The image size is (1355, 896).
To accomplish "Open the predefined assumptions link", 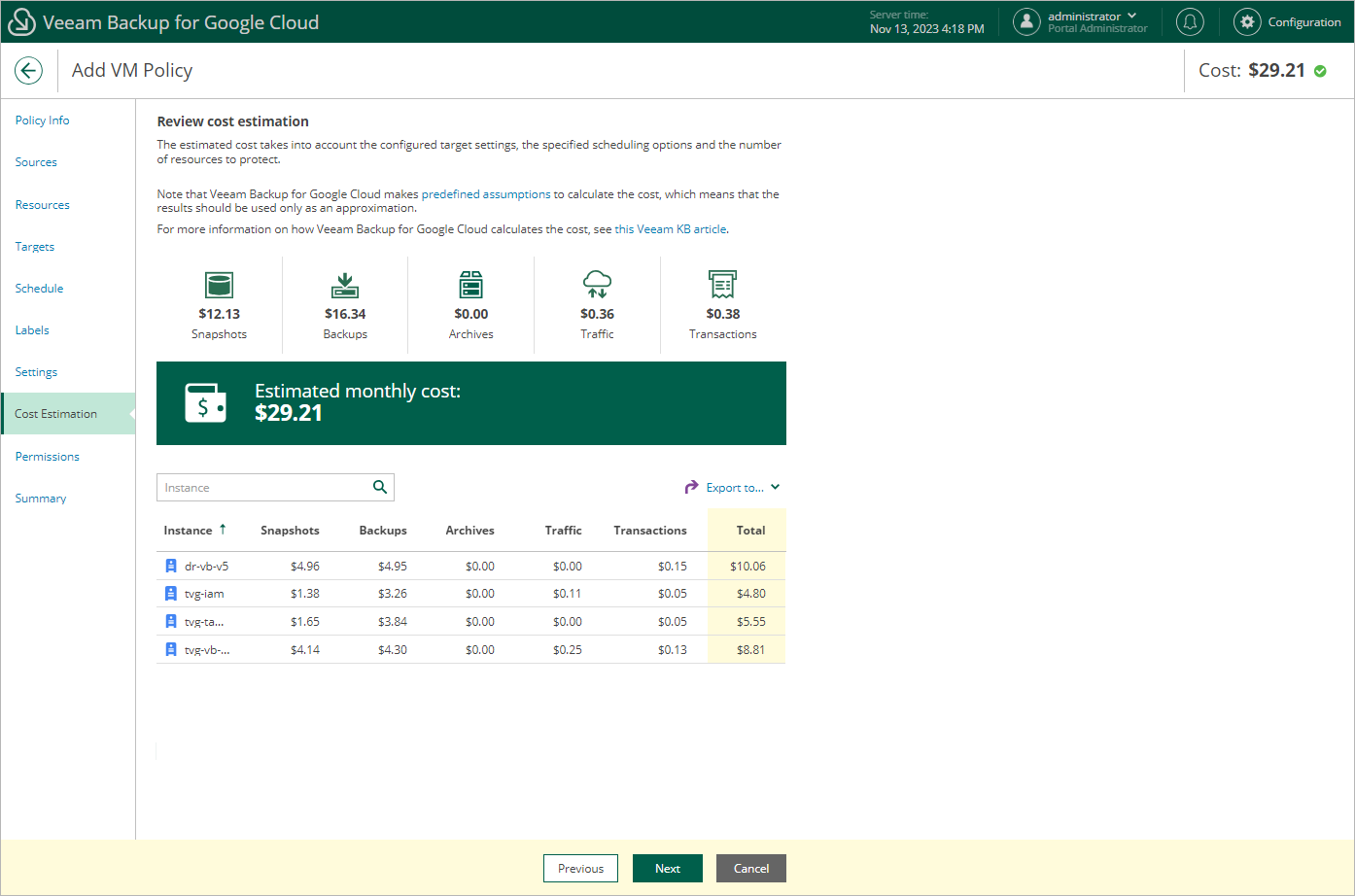I will [x=486, y=194].
